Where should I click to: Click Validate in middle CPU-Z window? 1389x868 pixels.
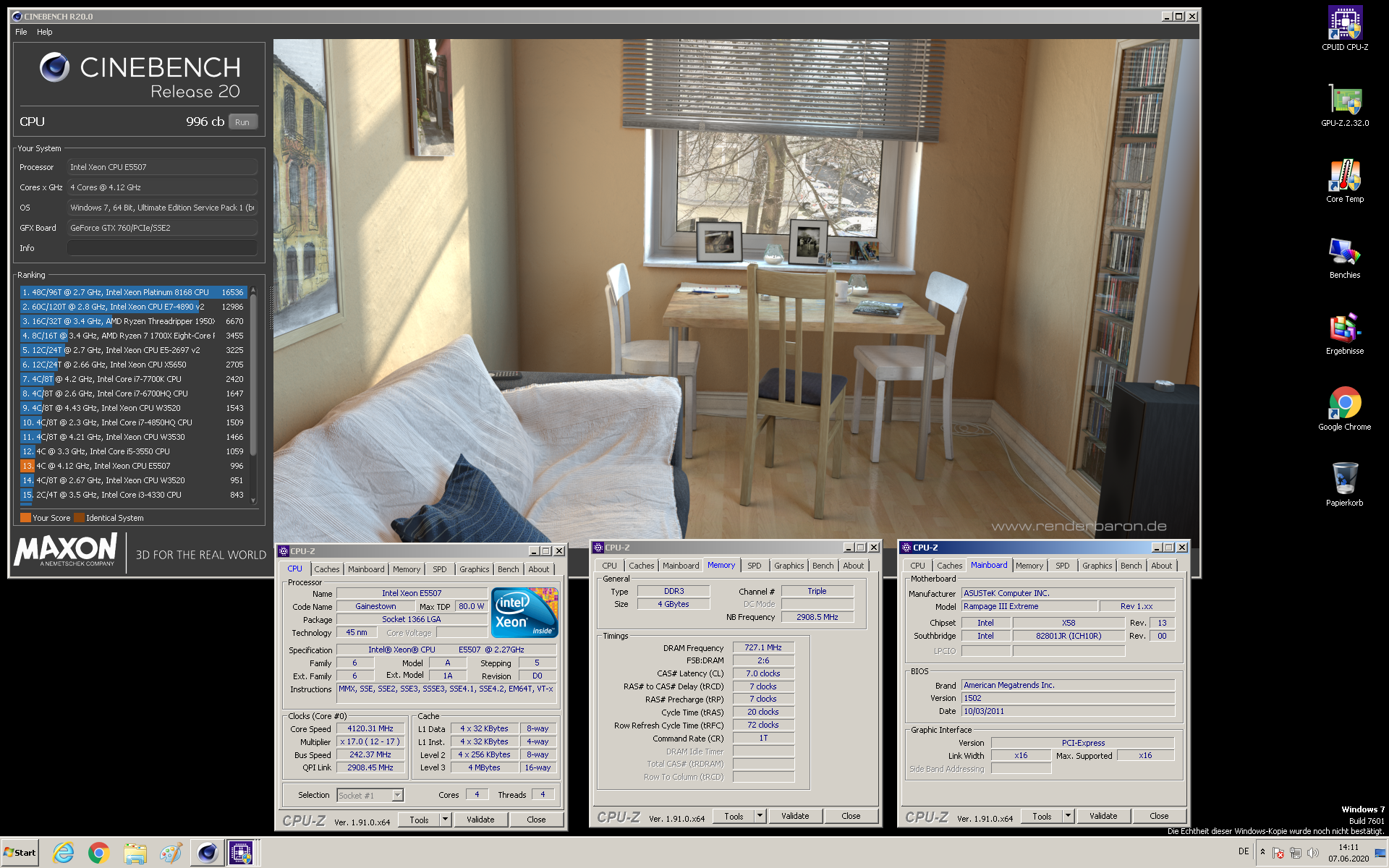pos(795,816)
